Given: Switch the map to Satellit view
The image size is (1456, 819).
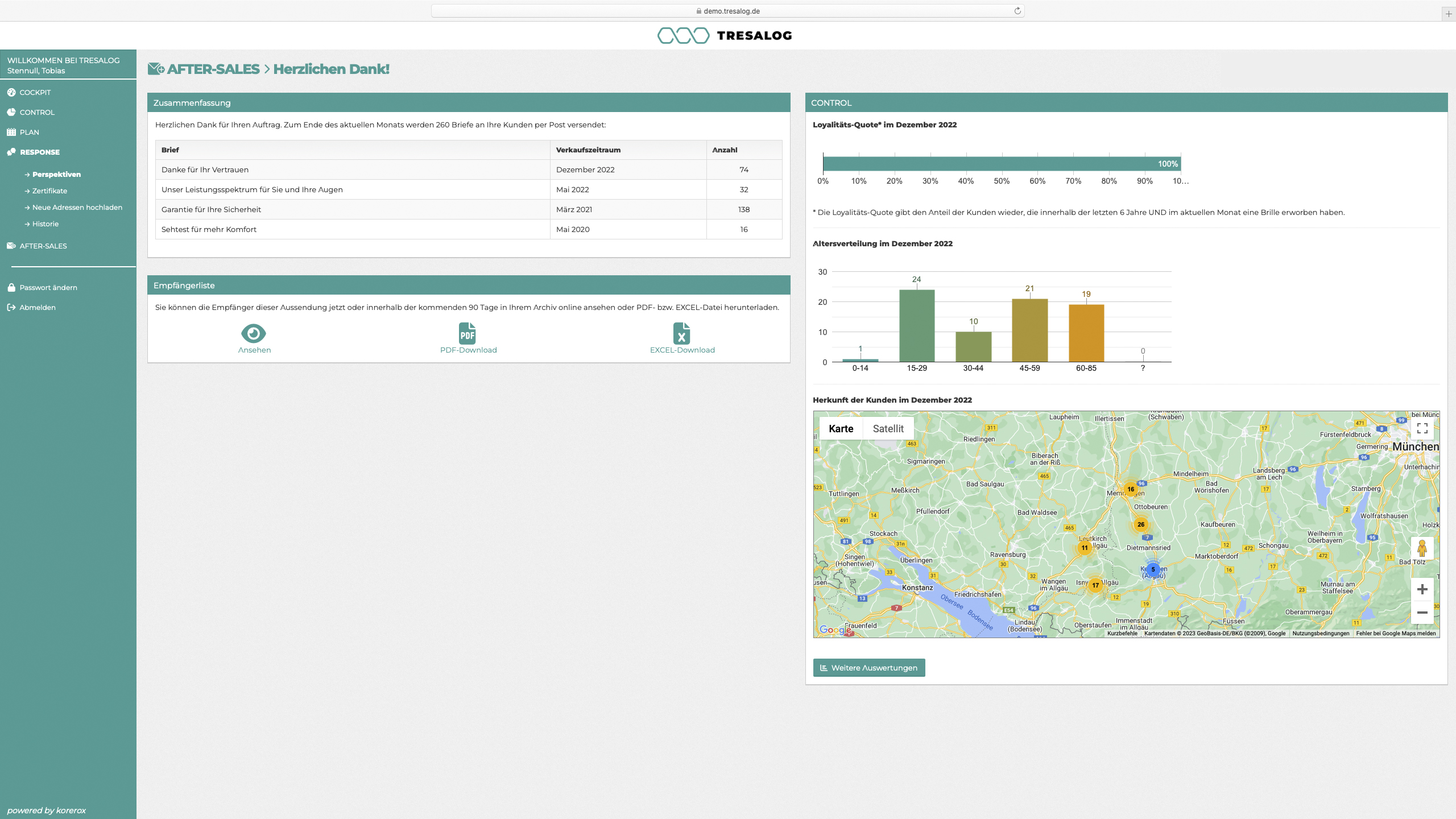Looking at the screenshot, I should pyautogui.click(x=888, y=429).
